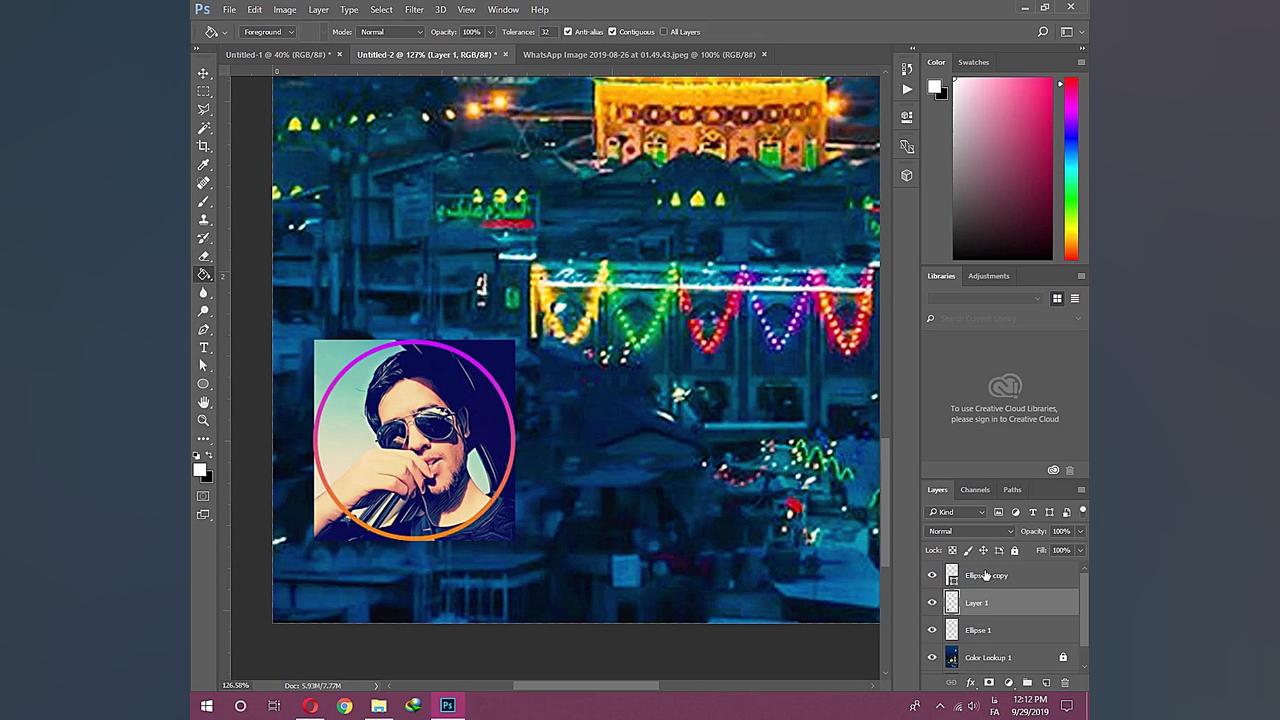Image resolution: width=1280 pixels, height=720 pixels.
Task: Pick the Eyedropper tool
Action: point(203,165)
